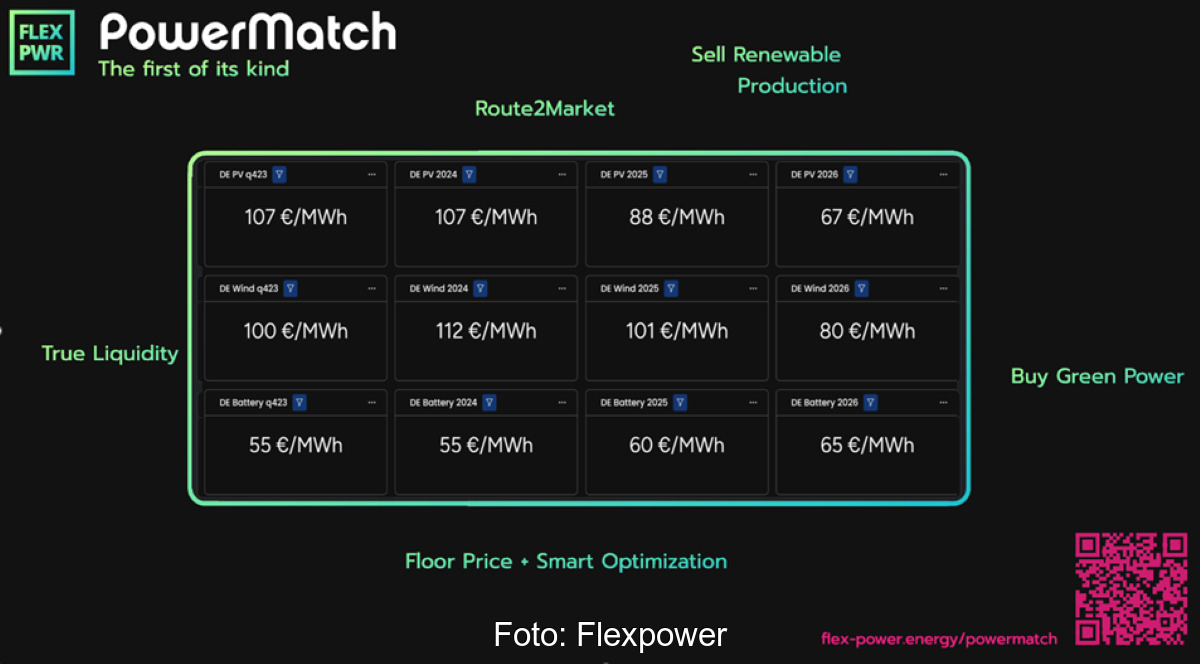The height and width of the screenshot is (664, 1200).
Task: Select the DE Wind 2024 112 €/MWh card
Action: coord(486,331)
